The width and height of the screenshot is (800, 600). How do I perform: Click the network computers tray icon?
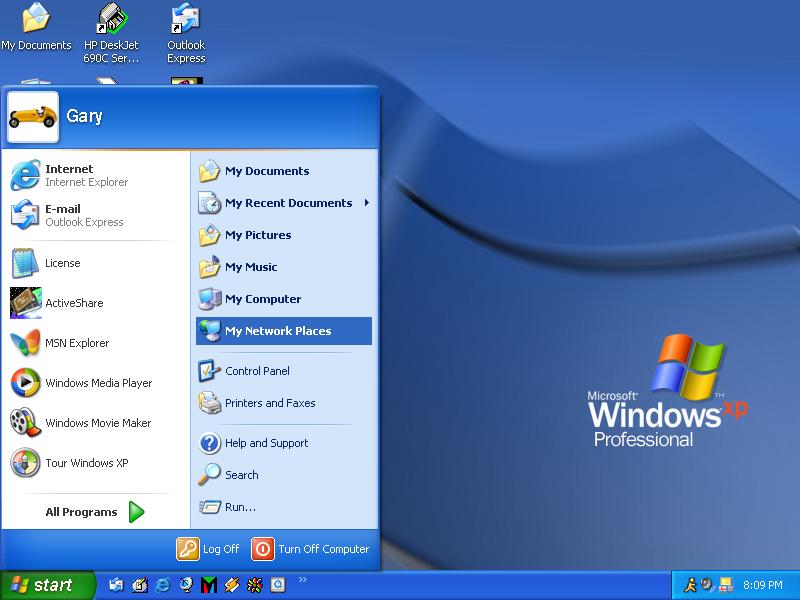coord(726,585)
